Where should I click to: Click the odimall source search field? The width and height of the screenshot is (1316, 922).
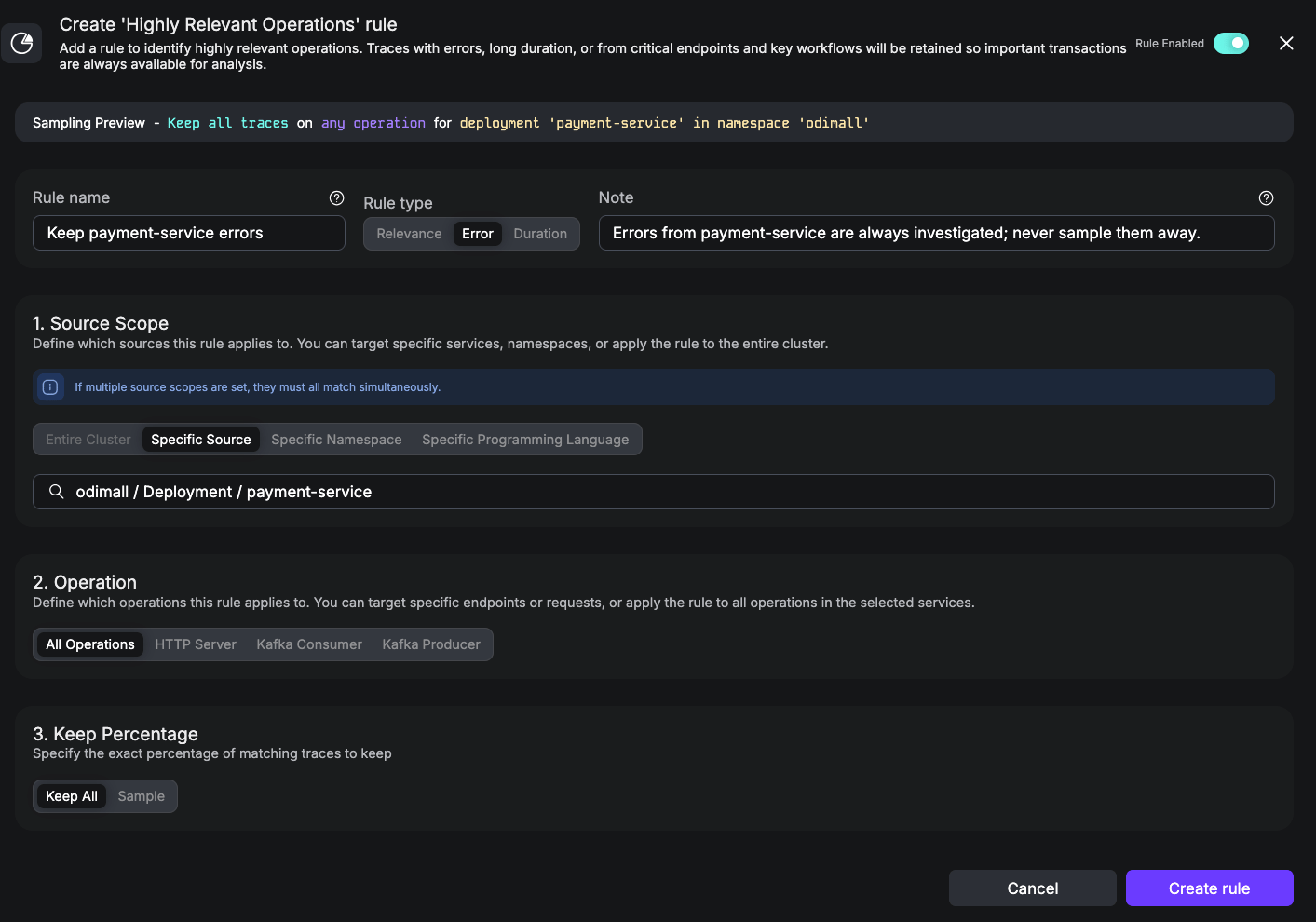point(654,492)
